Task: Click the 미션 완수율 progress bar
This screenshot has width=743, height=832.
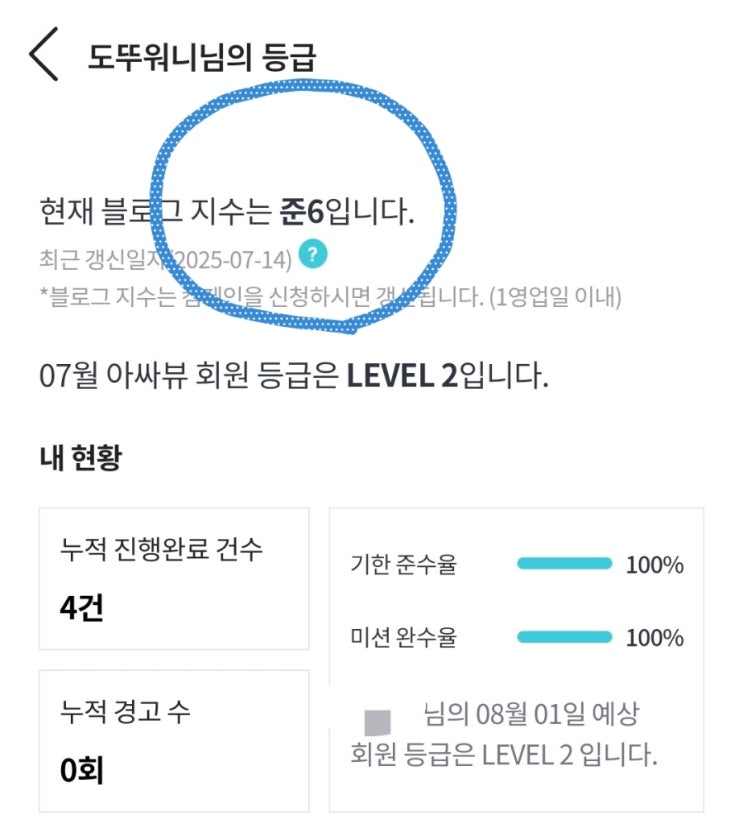Action: [x=564, y=636]
